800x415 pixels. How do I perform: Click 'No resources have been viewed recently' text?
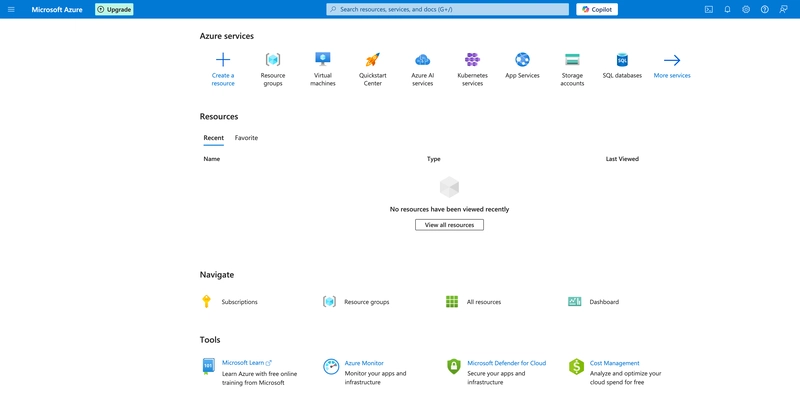click(449, 209)
